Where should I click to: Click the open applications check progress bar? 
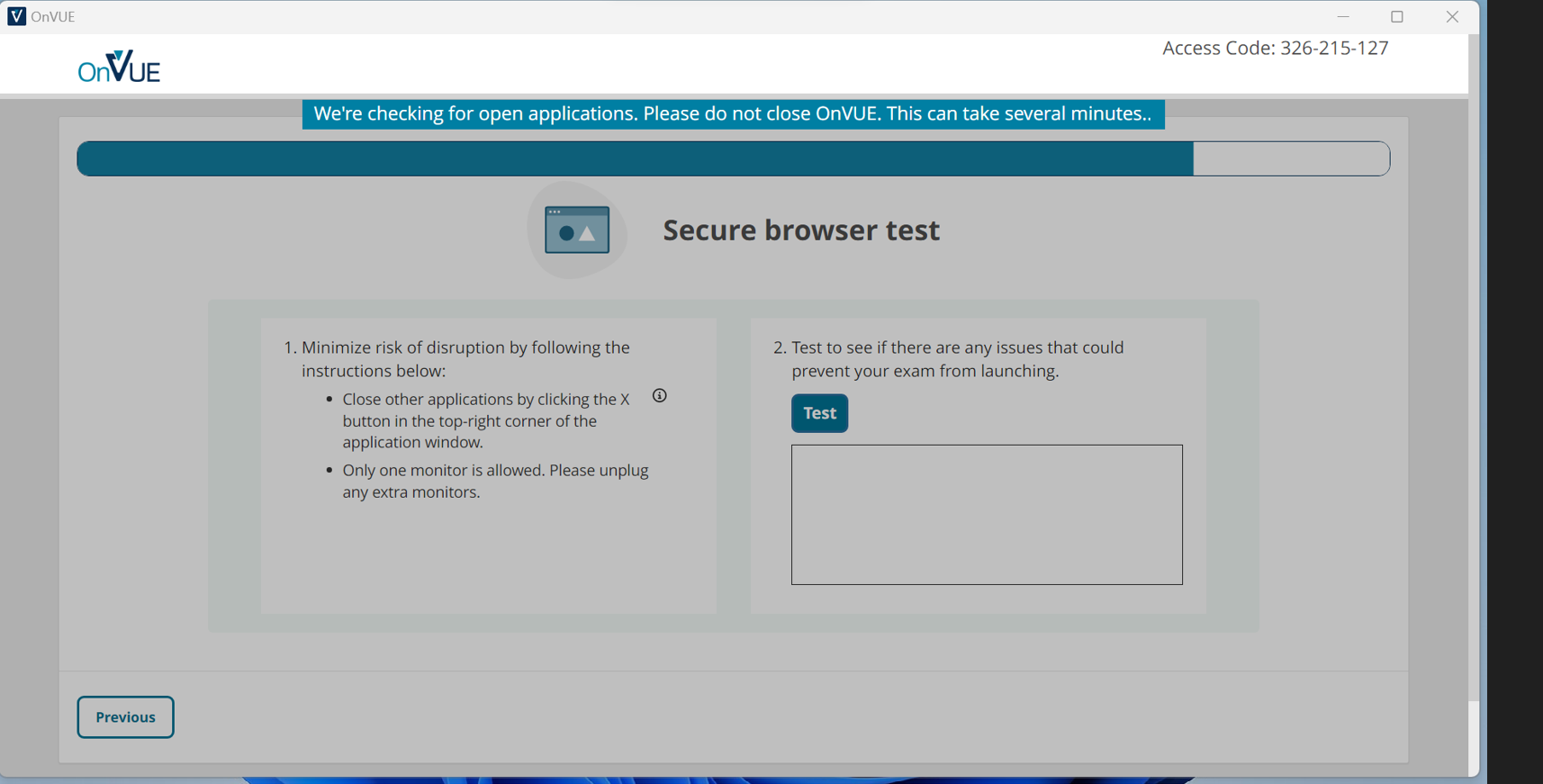pos(733,158)
